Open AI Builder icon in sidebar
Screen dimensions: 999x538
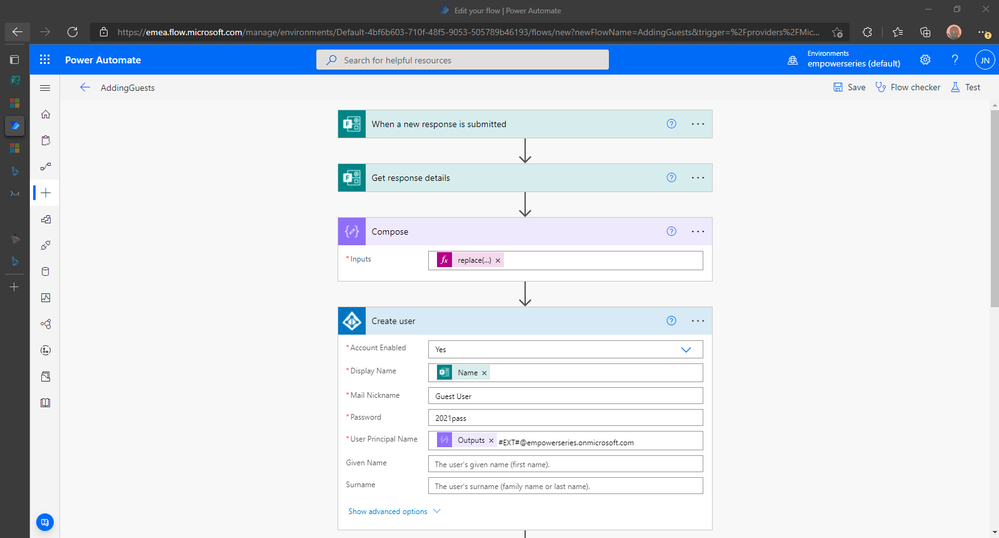(45, 324)
